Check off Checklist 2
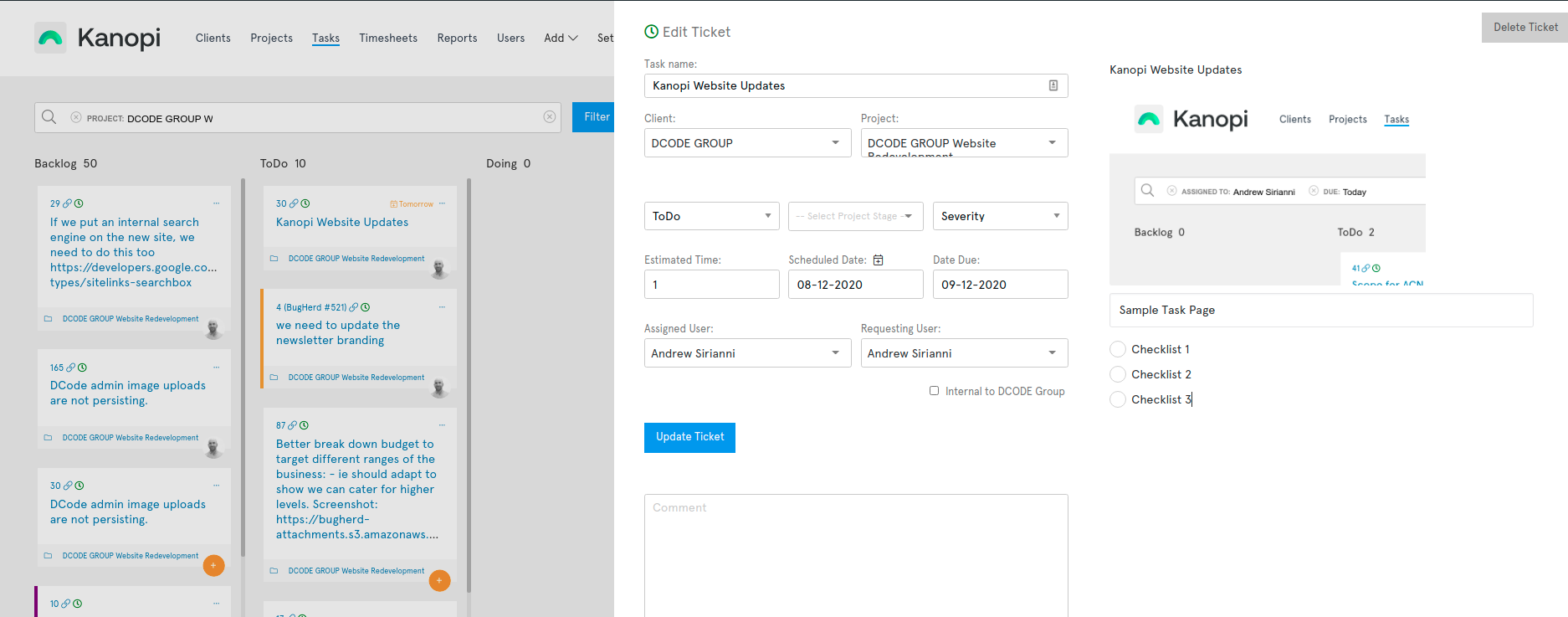Viewport: 1568px width, 617px height. pos(1118,374)
